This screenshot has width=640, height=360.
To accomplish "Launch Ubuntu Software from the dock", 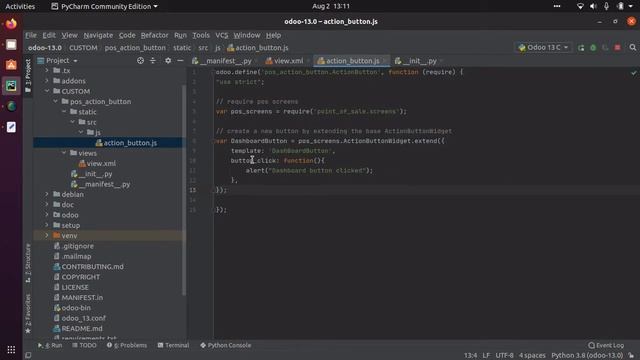I will [x=11, y=65].
